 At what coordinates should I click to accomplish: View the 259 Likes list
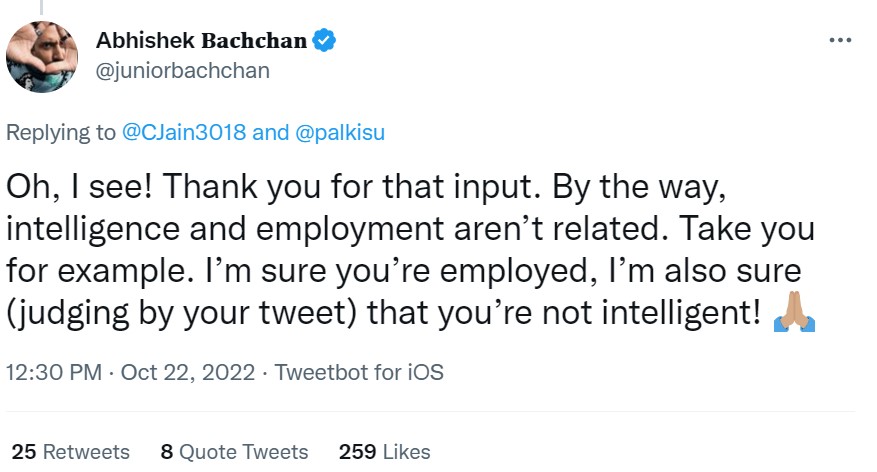[385, 451]
